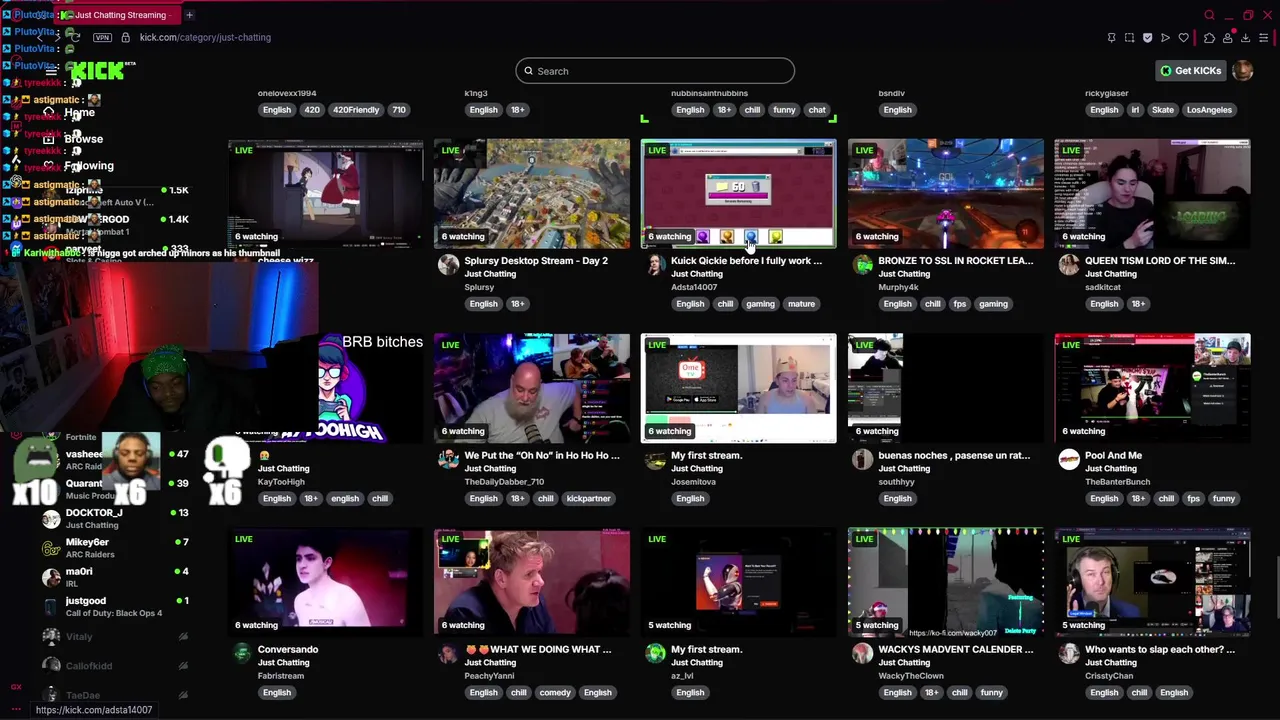1280x720 pixels.
Task: Open Following in the Kick sidebar
Action: (x=88, y=166)
